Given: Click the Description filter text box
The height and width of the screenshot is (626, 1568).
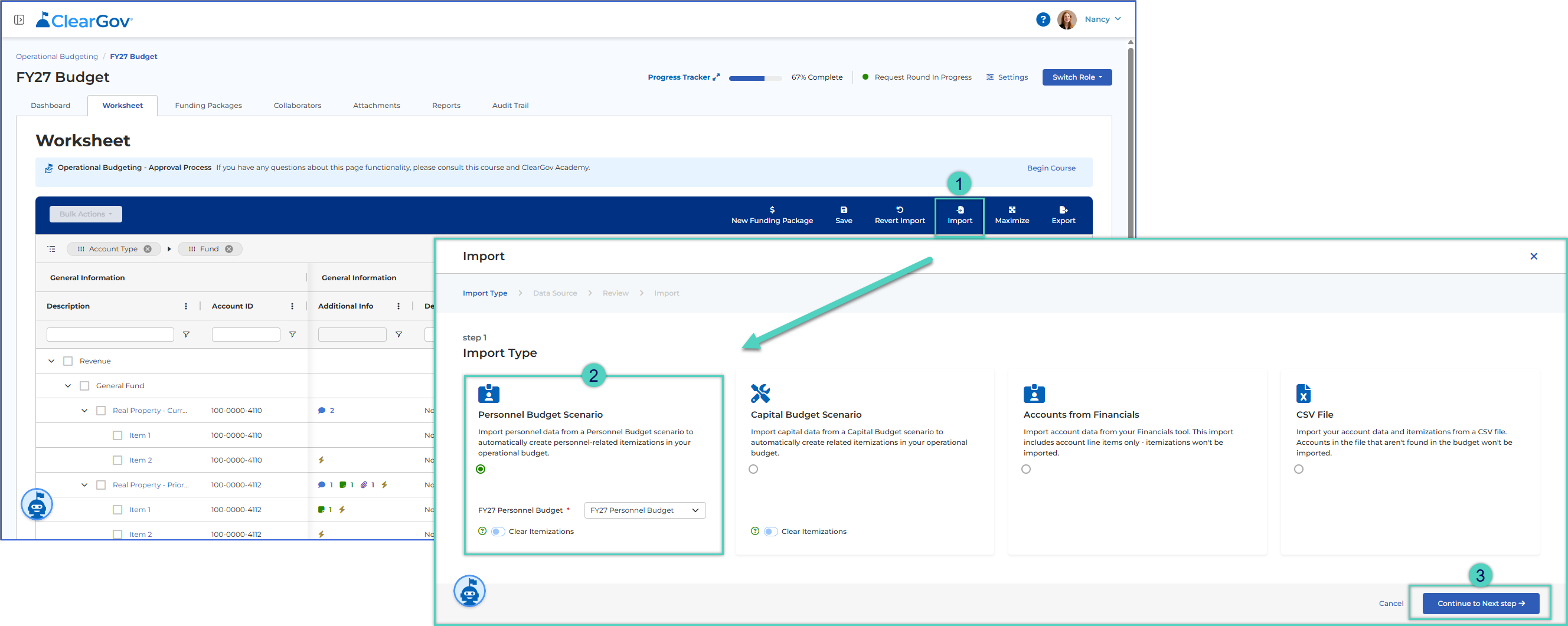Looking at the screenshot, I should [110, 335].
